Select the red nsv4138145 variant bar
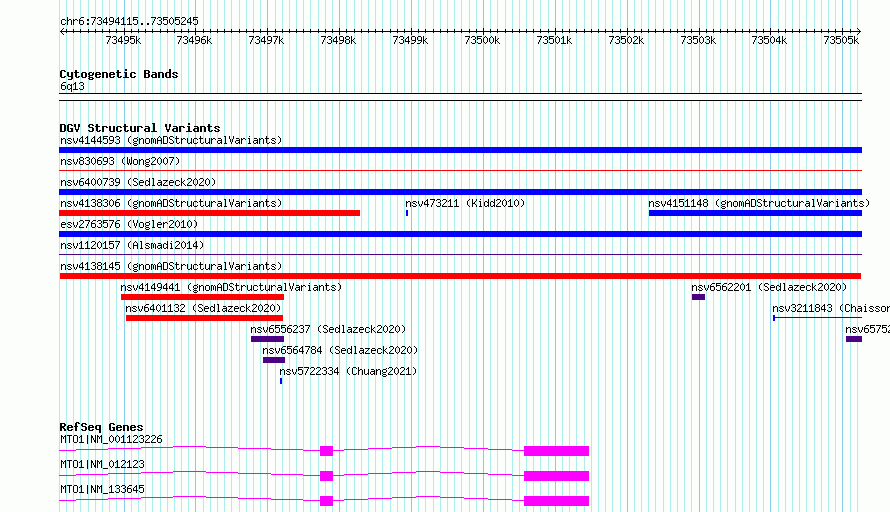The image size is (890, 512). 460,276
